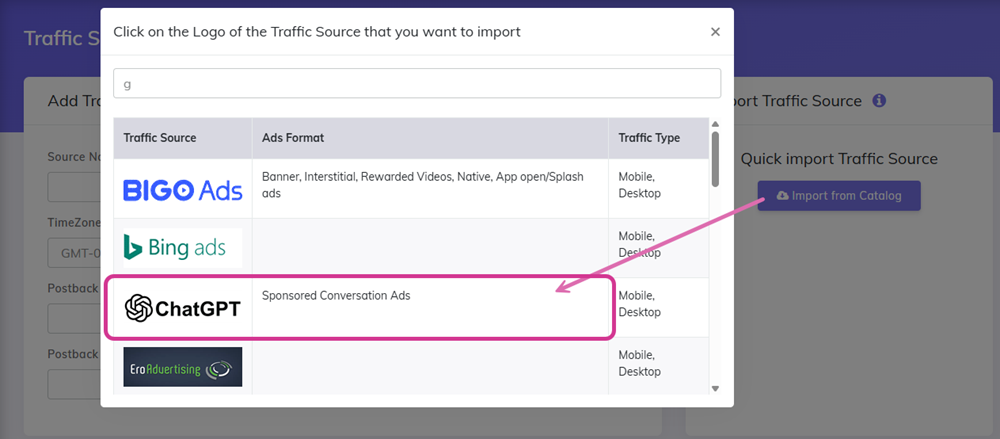Click the BIGO Ads logo
Image resolution: width=1000 pixels, height=439 pixels.
coord(182,190)
